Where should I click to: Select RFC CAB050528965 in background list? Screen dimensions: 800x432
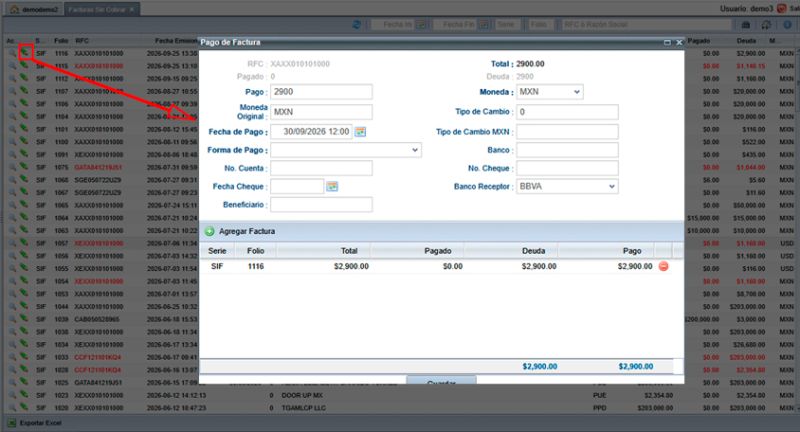[97, 319]
